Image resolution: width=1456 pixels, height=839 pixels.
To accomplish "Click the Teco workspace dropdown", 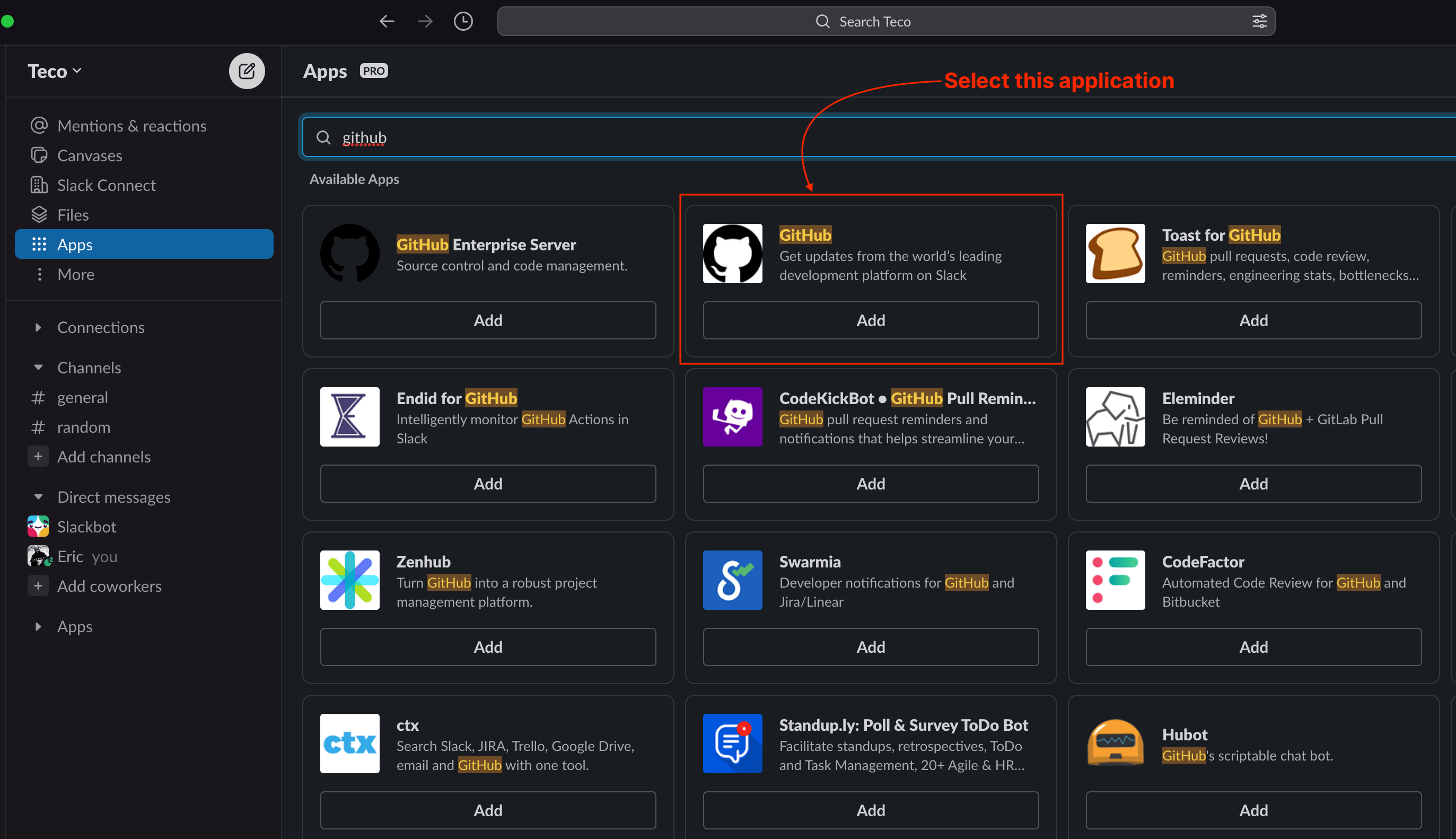I will tap(55, 70).
